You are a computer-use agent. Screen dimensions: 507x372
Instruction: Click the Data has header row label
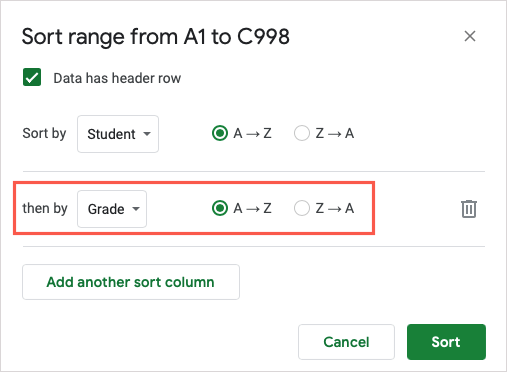(117, 78)
